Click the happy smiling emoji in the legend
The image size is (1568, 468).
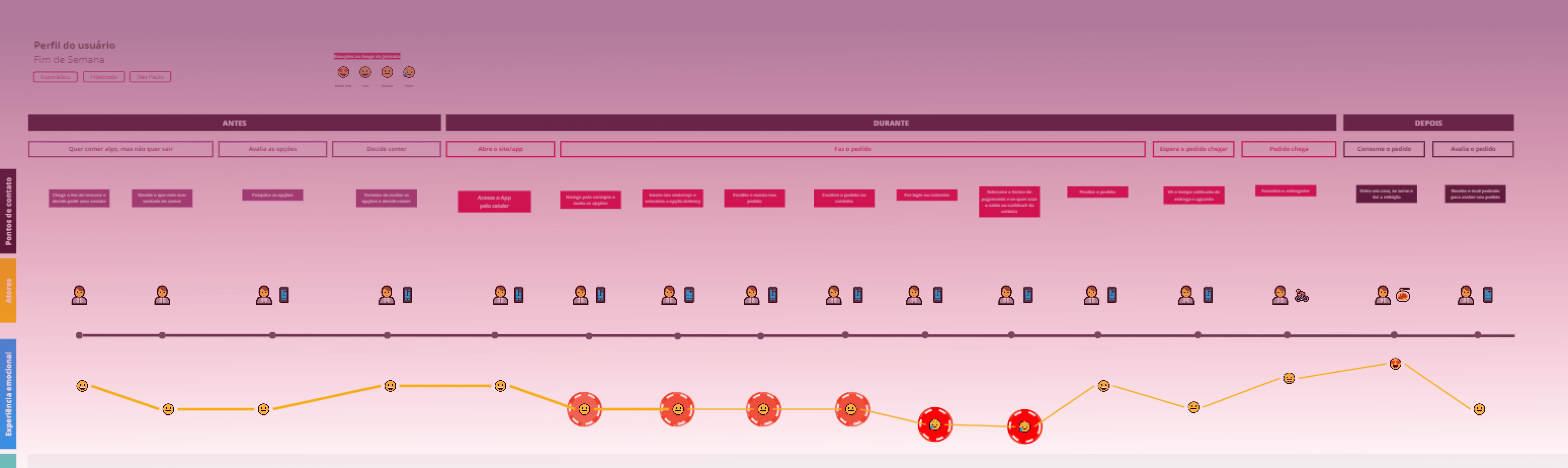pos(365,72)
